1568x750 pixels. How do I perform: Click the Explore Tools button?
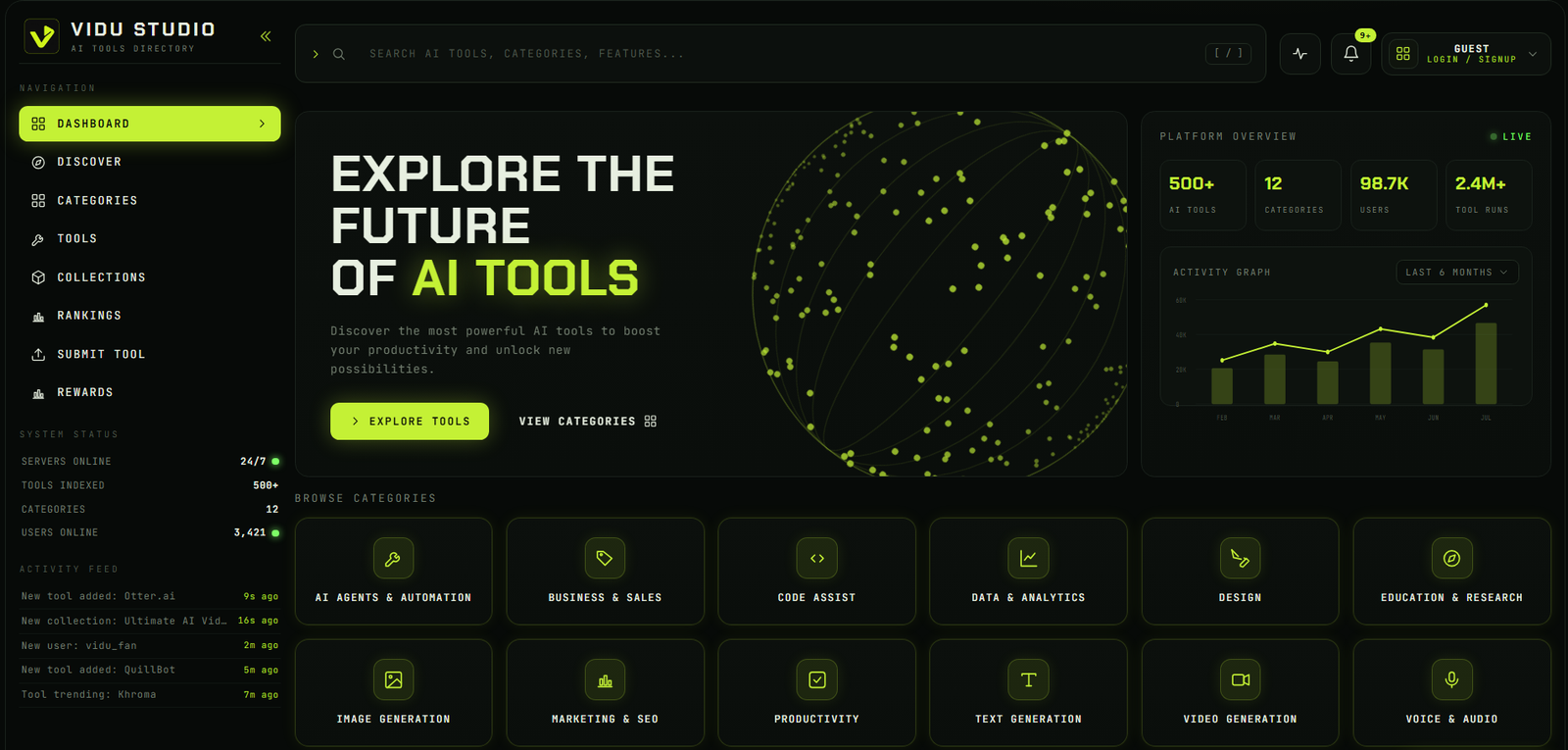[x=410, y=422]
